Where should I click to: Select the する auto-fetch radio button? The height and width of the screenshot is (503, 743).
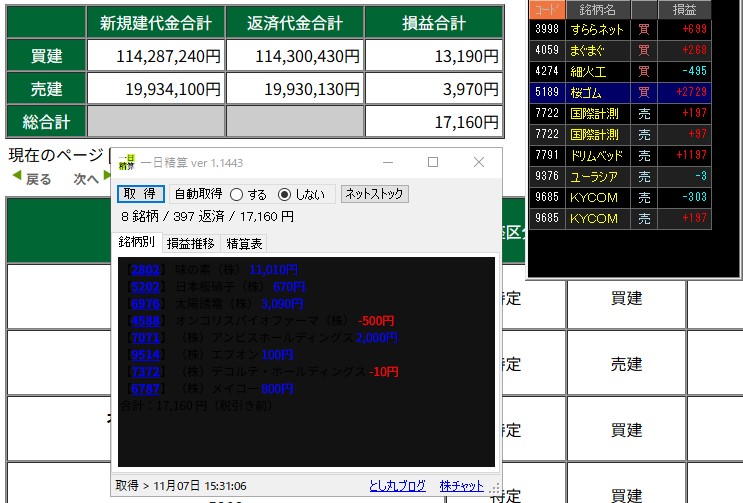pos(237,194)
